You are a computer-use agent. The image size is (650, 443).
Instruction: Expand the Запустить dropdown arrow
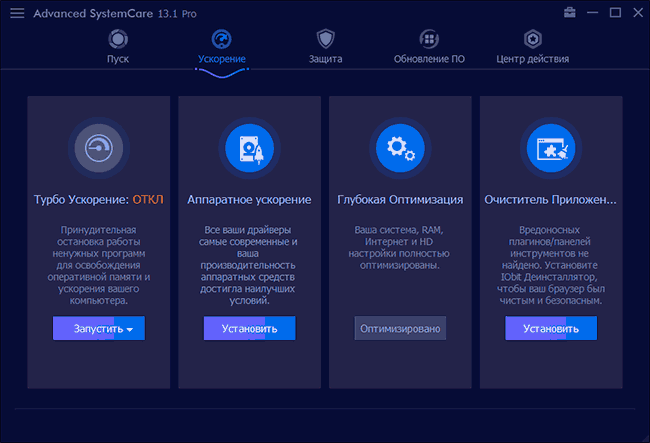[x=130, y=328]
